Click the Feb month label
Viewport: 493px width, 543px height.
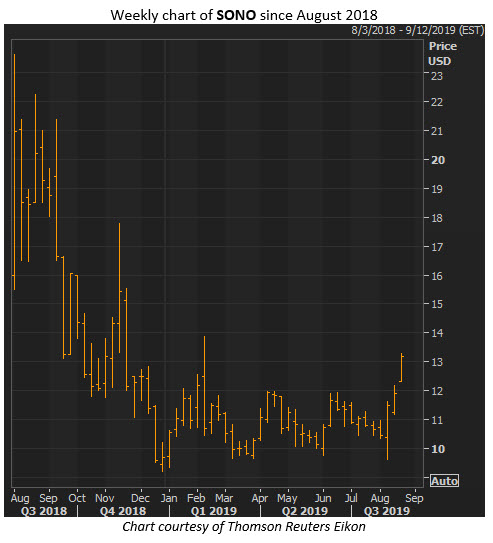pos(196,498)
